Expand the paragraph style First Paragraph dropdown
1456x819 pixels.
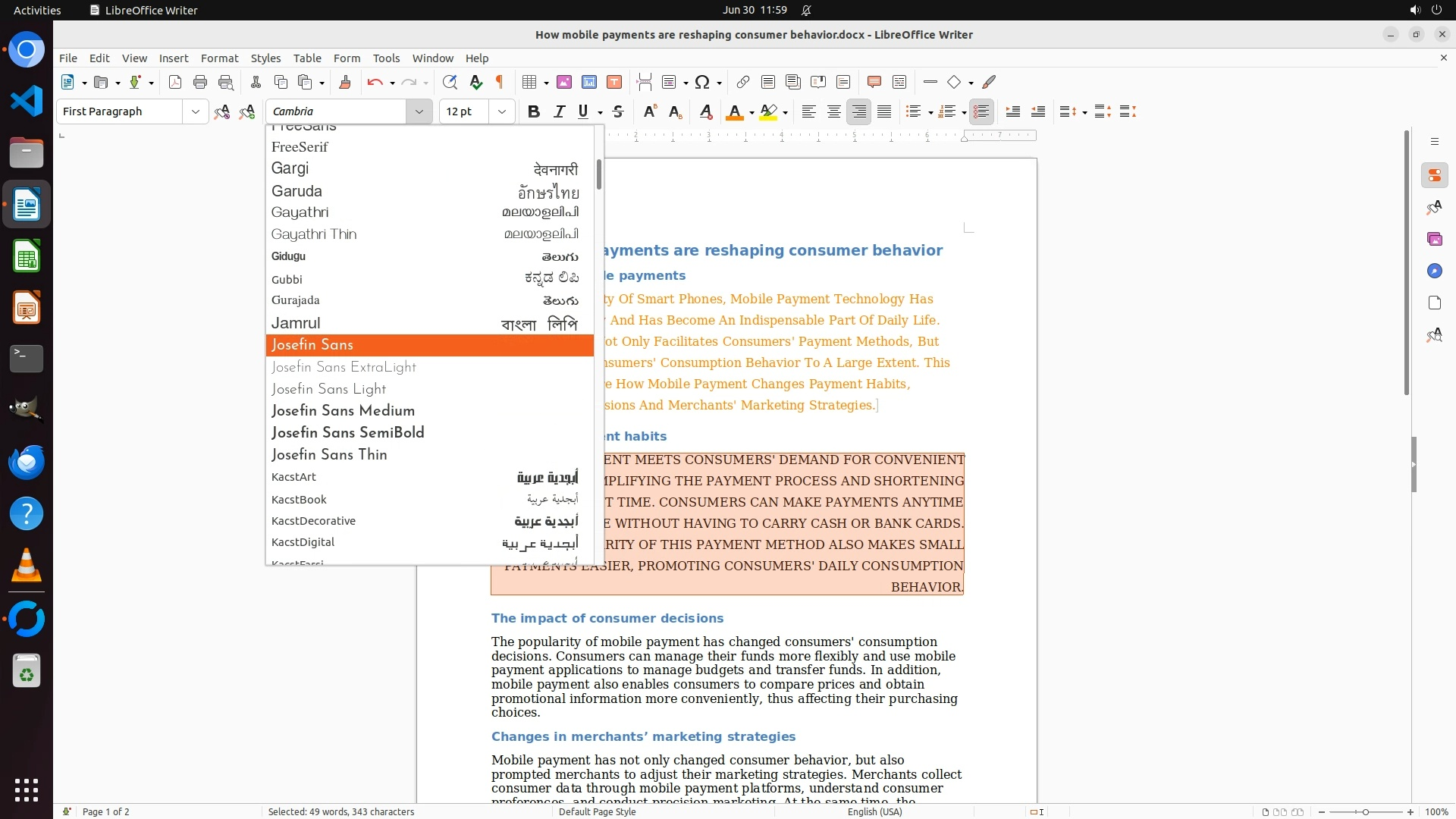(x=195, y=111)
